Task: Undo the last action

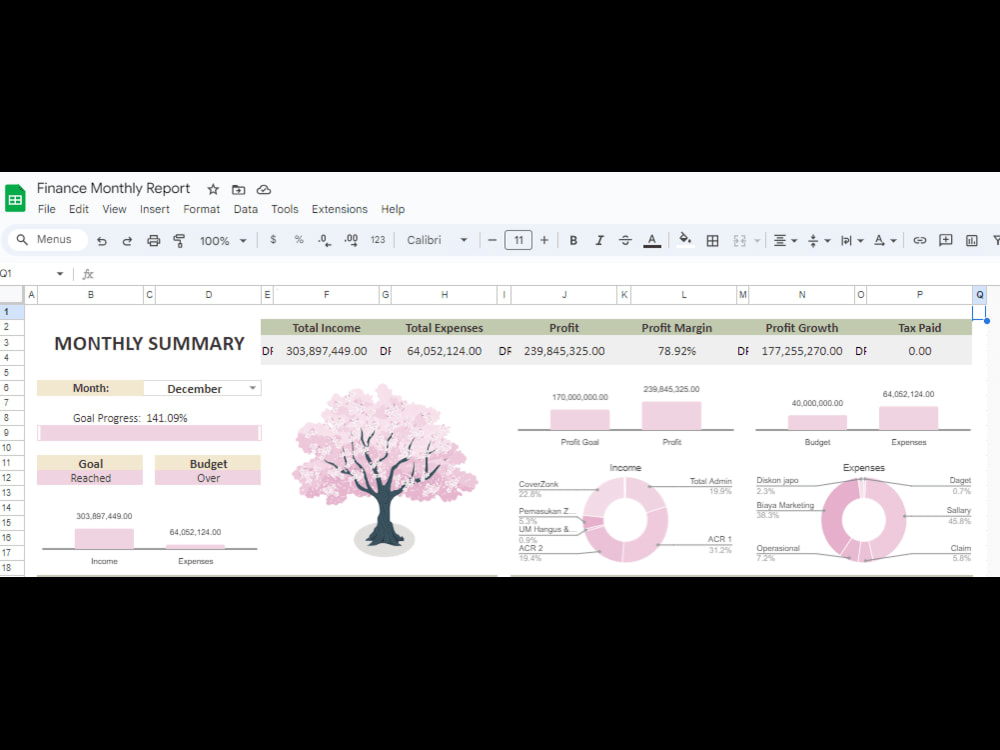Action: (x=101, y=240)
